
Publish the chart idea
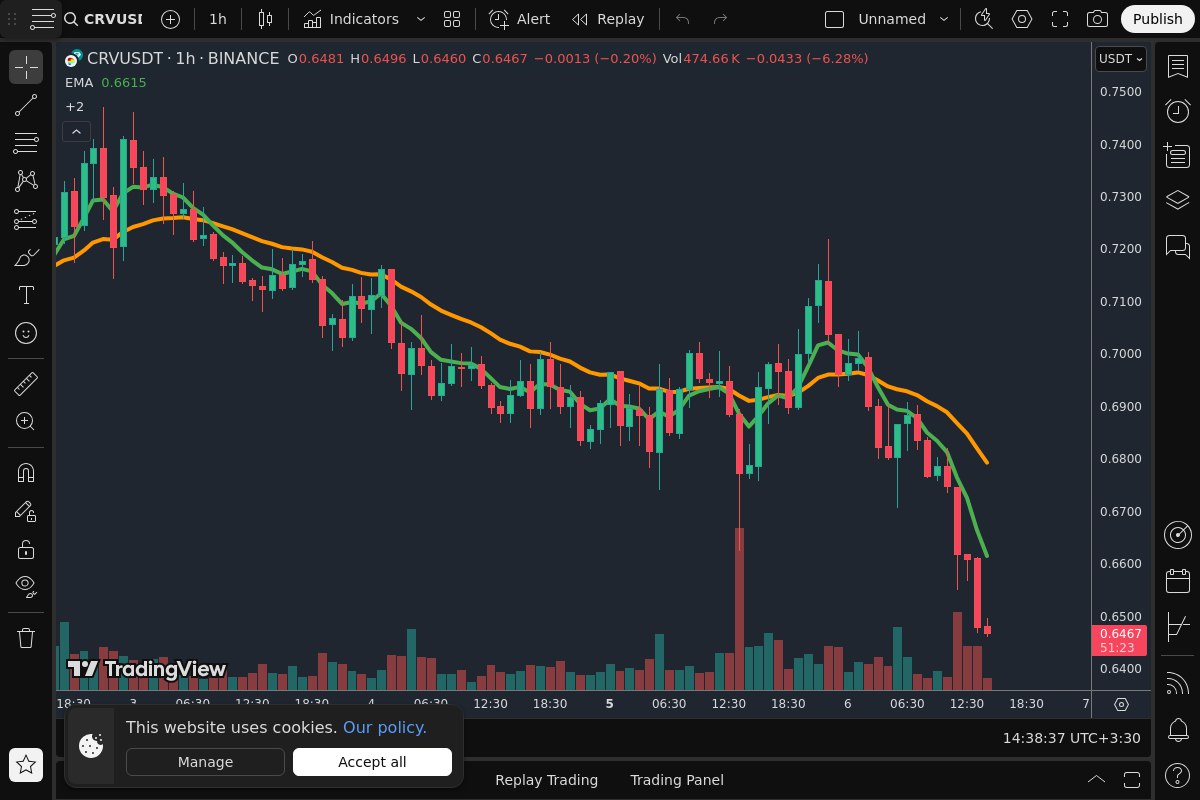(1158, 19)
